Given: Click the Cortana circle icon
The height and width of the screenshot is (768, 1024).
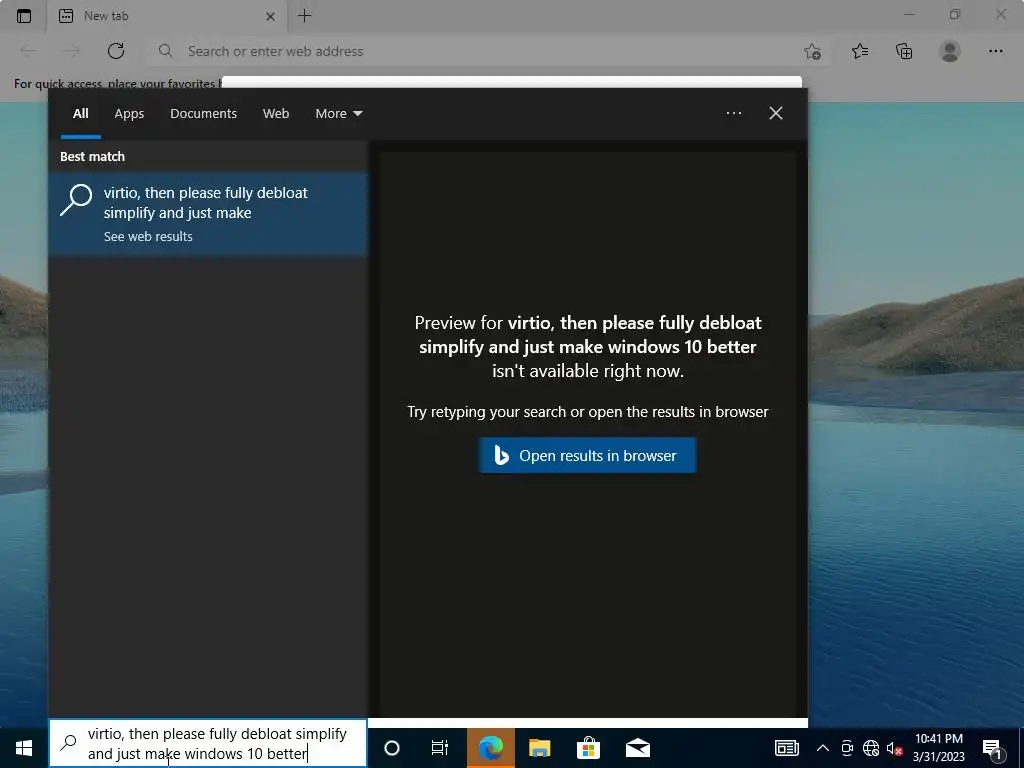Looking at the screenshot, I should point(392,748).
